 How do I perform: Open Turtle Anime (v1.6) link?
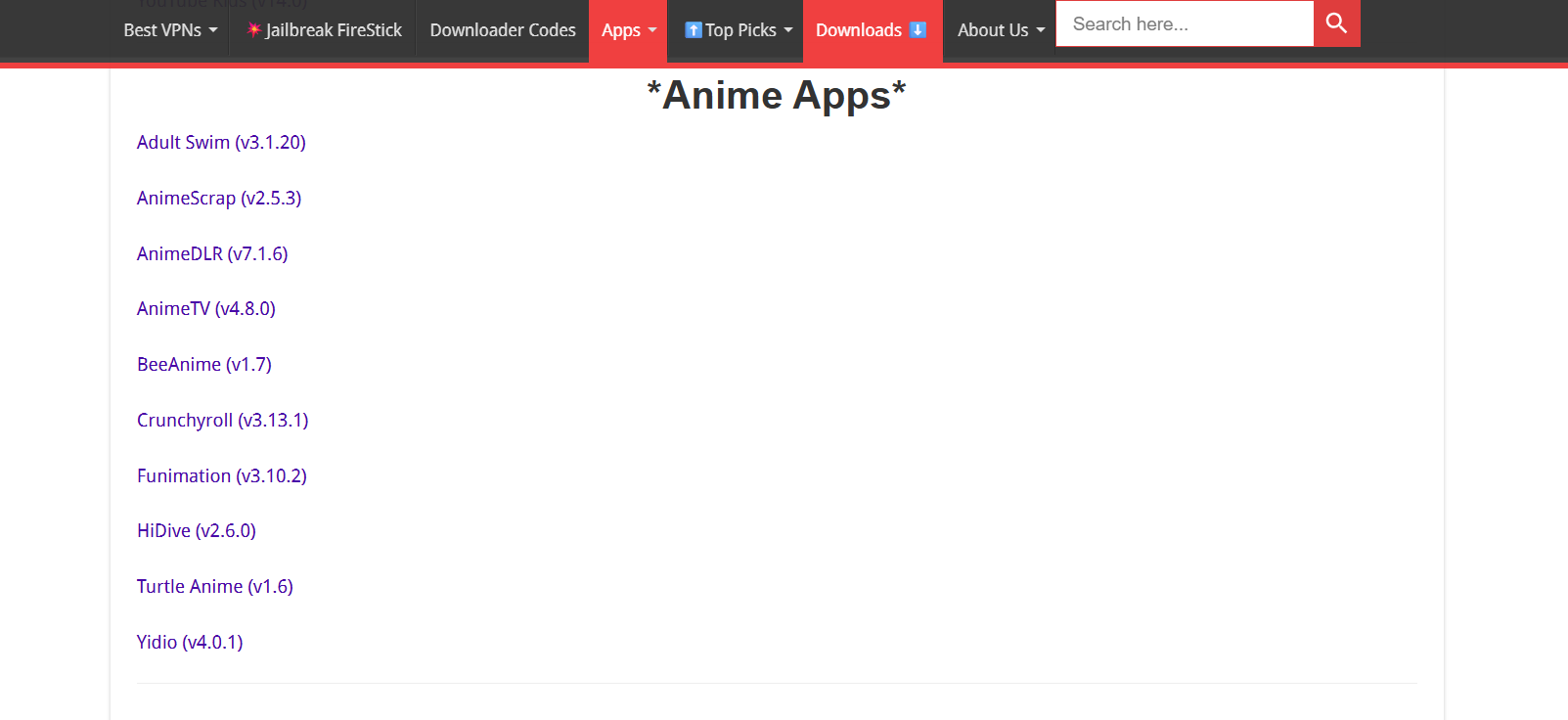(215, 587)
